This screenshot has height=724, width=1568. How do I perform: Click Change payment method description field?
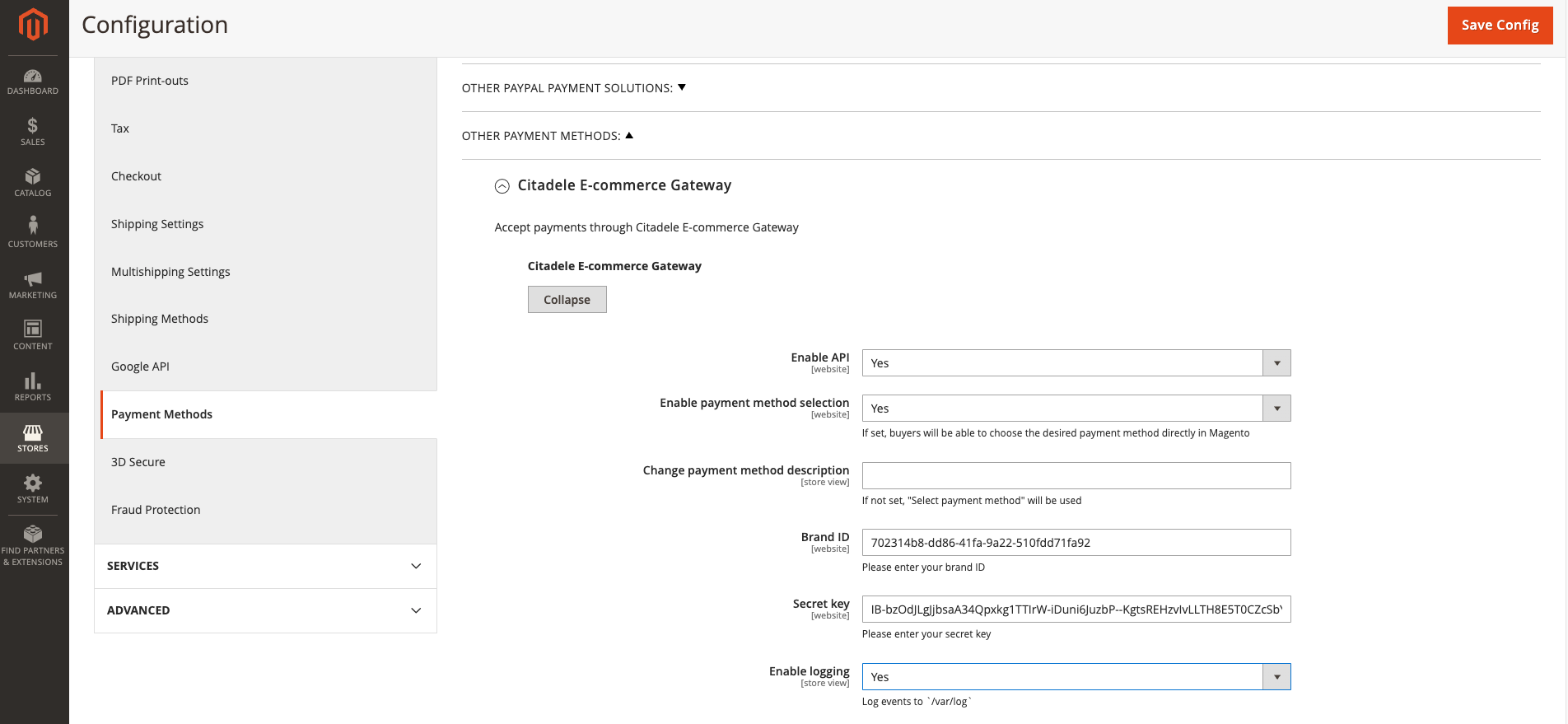(1076, 476)
